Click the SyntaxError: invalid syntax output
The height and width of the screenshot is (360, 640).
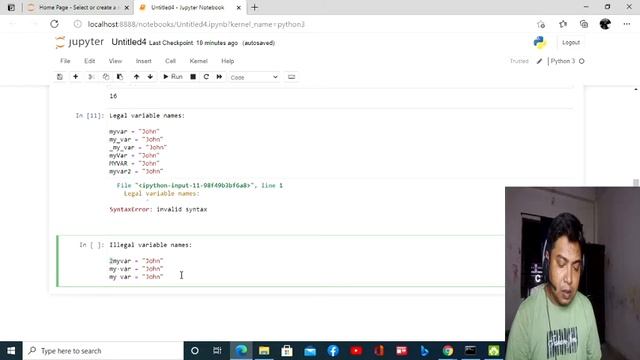click(x=158, y=209)
